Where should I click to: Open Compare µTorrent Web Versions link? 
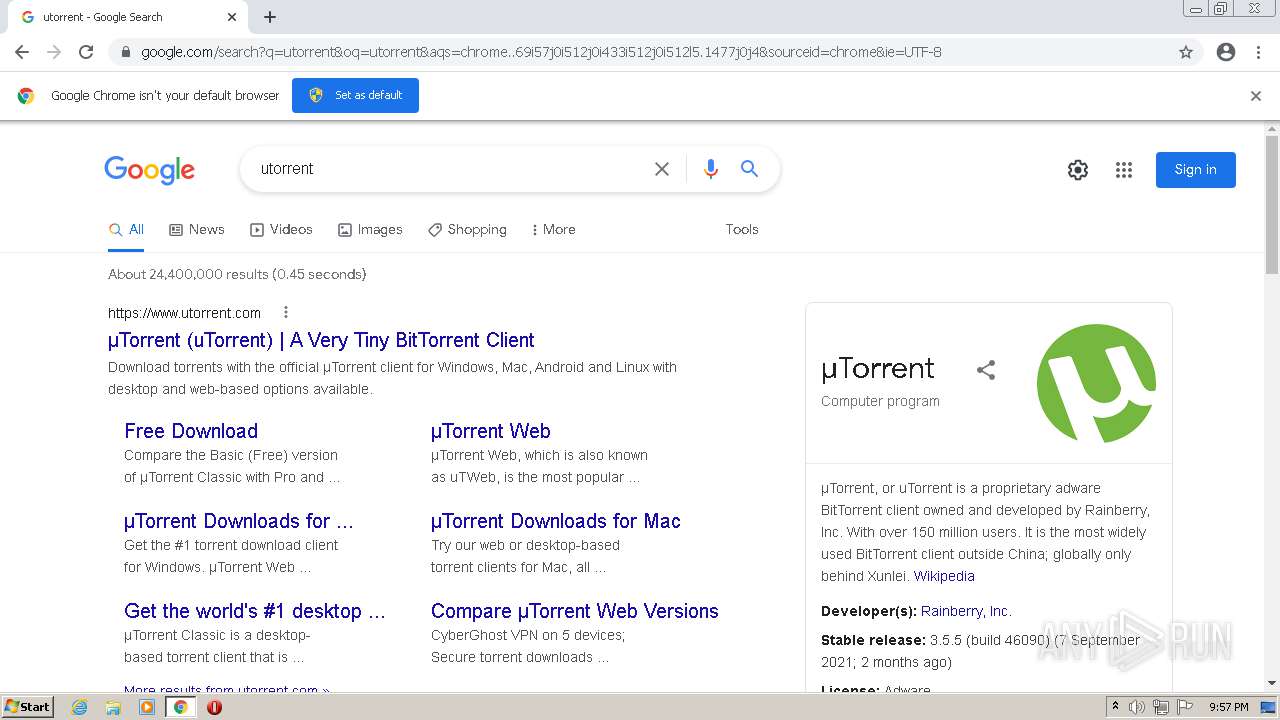pos(575,611)
